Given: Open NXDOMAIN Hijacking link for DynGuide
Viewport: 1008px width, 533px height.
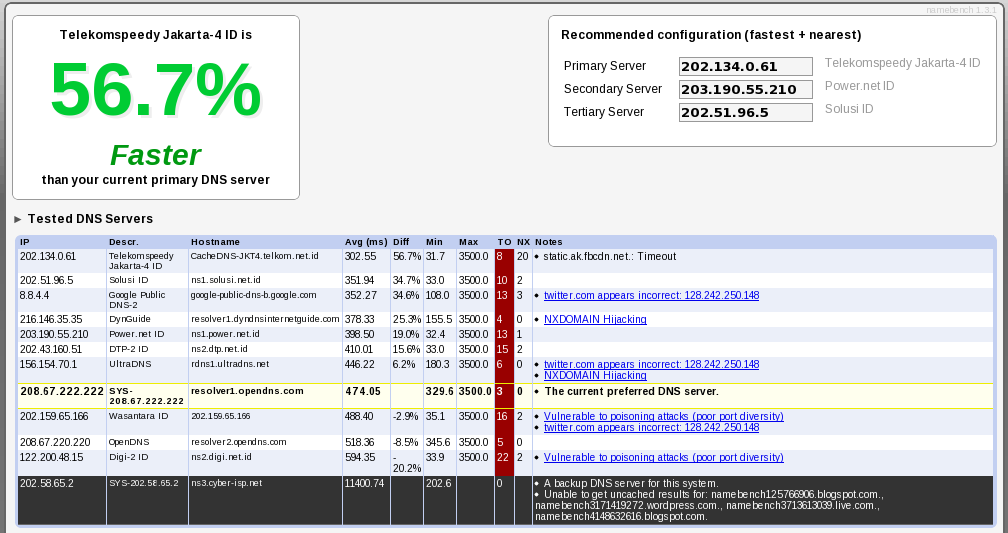Looking at the screenshot, I should click(x=595, y=319).
